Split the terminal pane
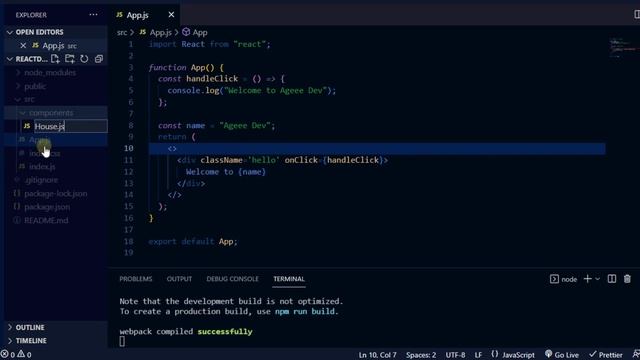 coord(611,279)
